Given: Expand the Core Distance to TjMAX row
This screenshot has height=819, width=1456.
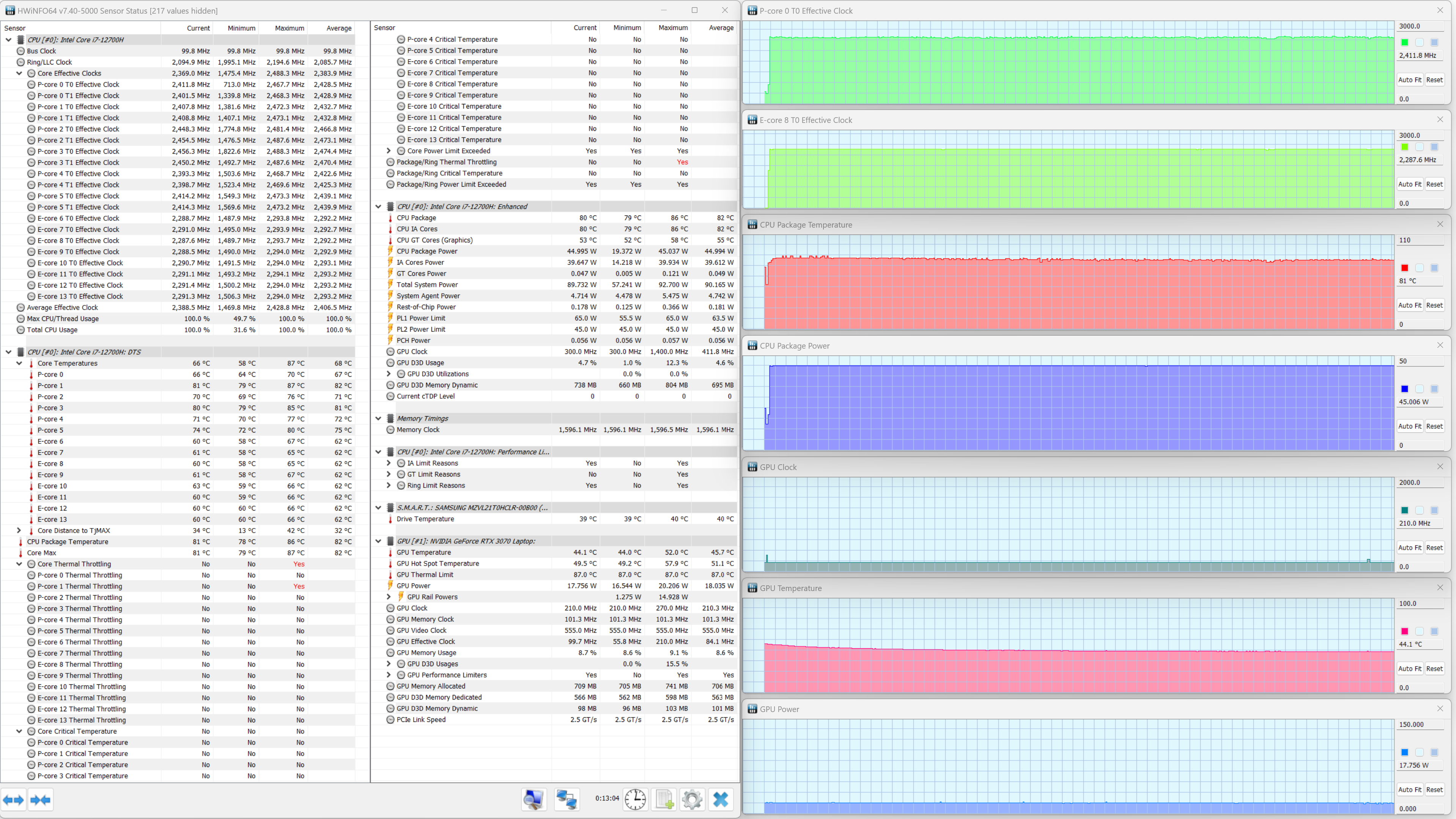Looking at the screenshot, I should click(x=19, y=530).
